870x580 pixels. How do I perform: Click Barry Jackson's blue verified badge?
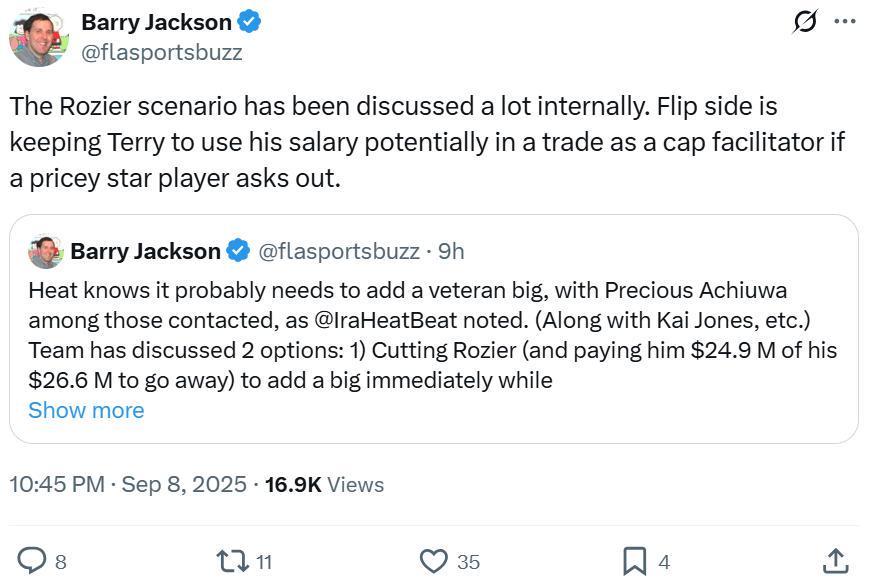point(251,21)
